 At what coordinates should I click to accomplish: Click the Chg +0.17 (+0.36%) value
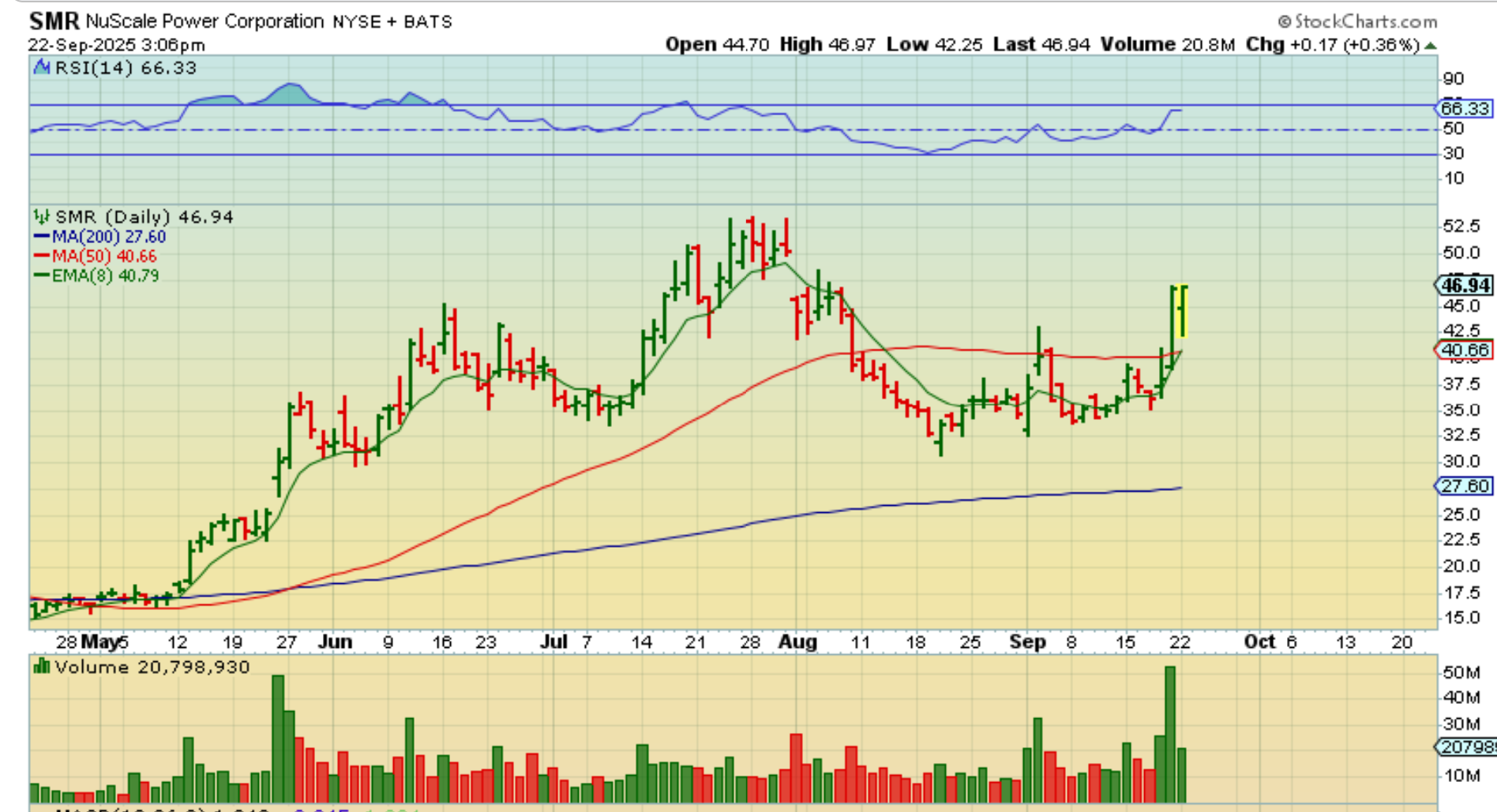(x=1333, y=45)
